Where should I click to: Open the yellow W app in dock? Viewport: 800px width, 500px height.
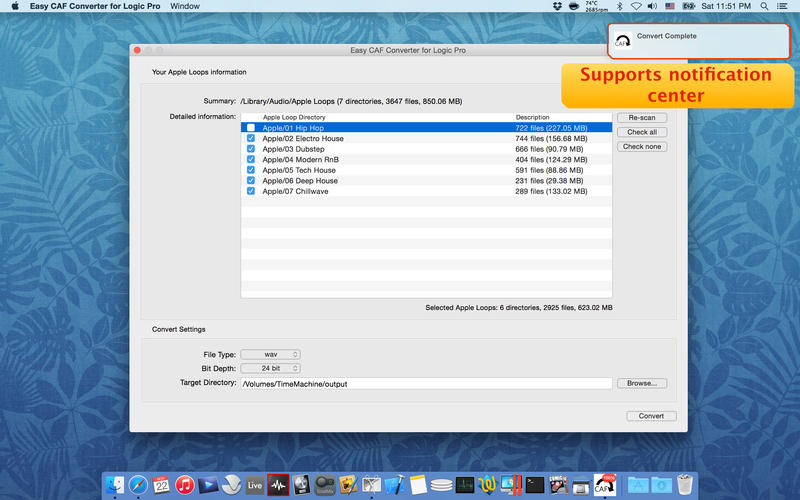pyautogui.click(x=488, y=484)
